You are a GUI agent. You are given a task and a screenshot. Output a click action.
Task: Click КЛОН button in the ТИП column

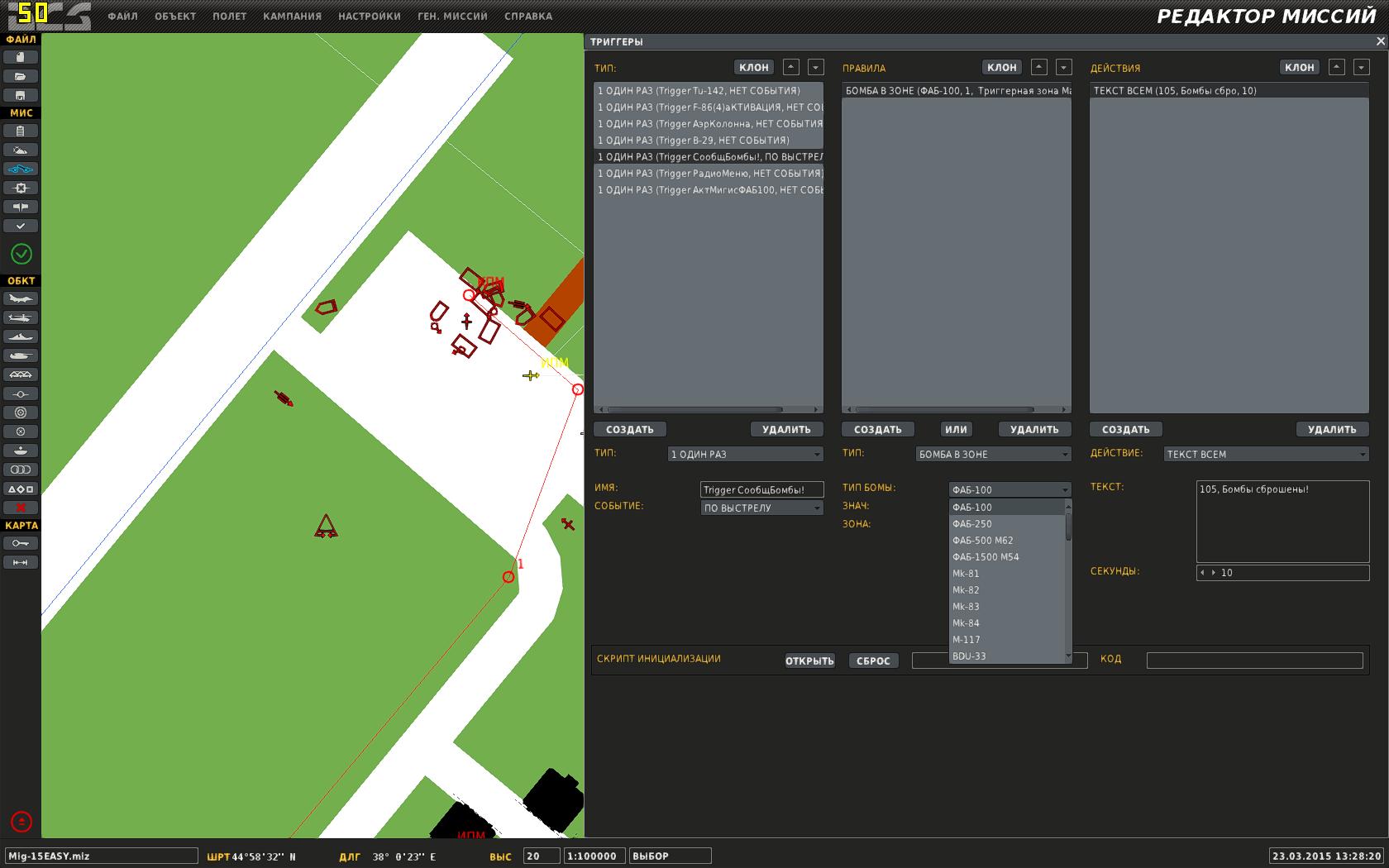click(754, 68)
